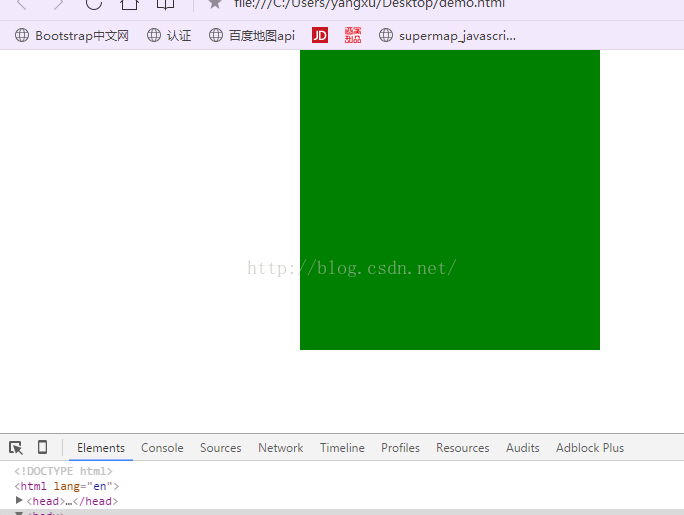The height and width of the screenshot is (515, 684).
Task: Click the browser forward arrow
Action: point(58,4)
